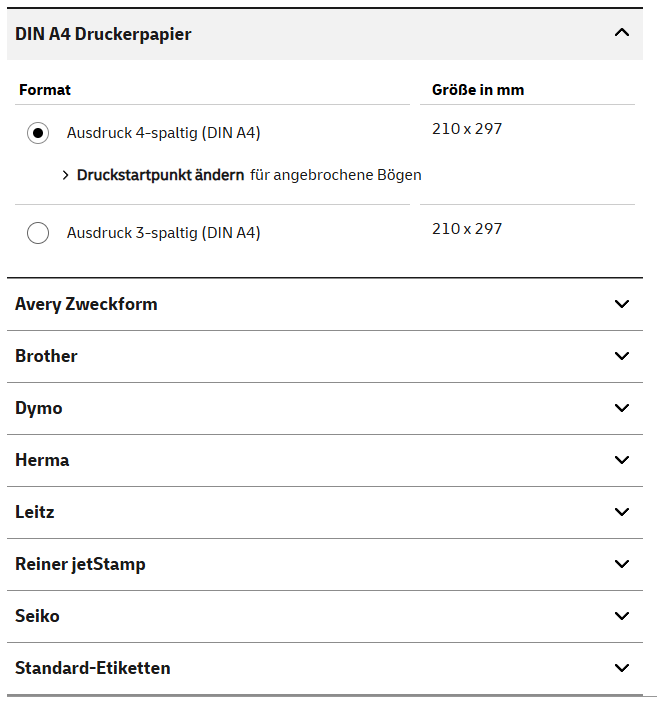
Task: Click the Leitz chevron arrow
Action: click(622, 512)
